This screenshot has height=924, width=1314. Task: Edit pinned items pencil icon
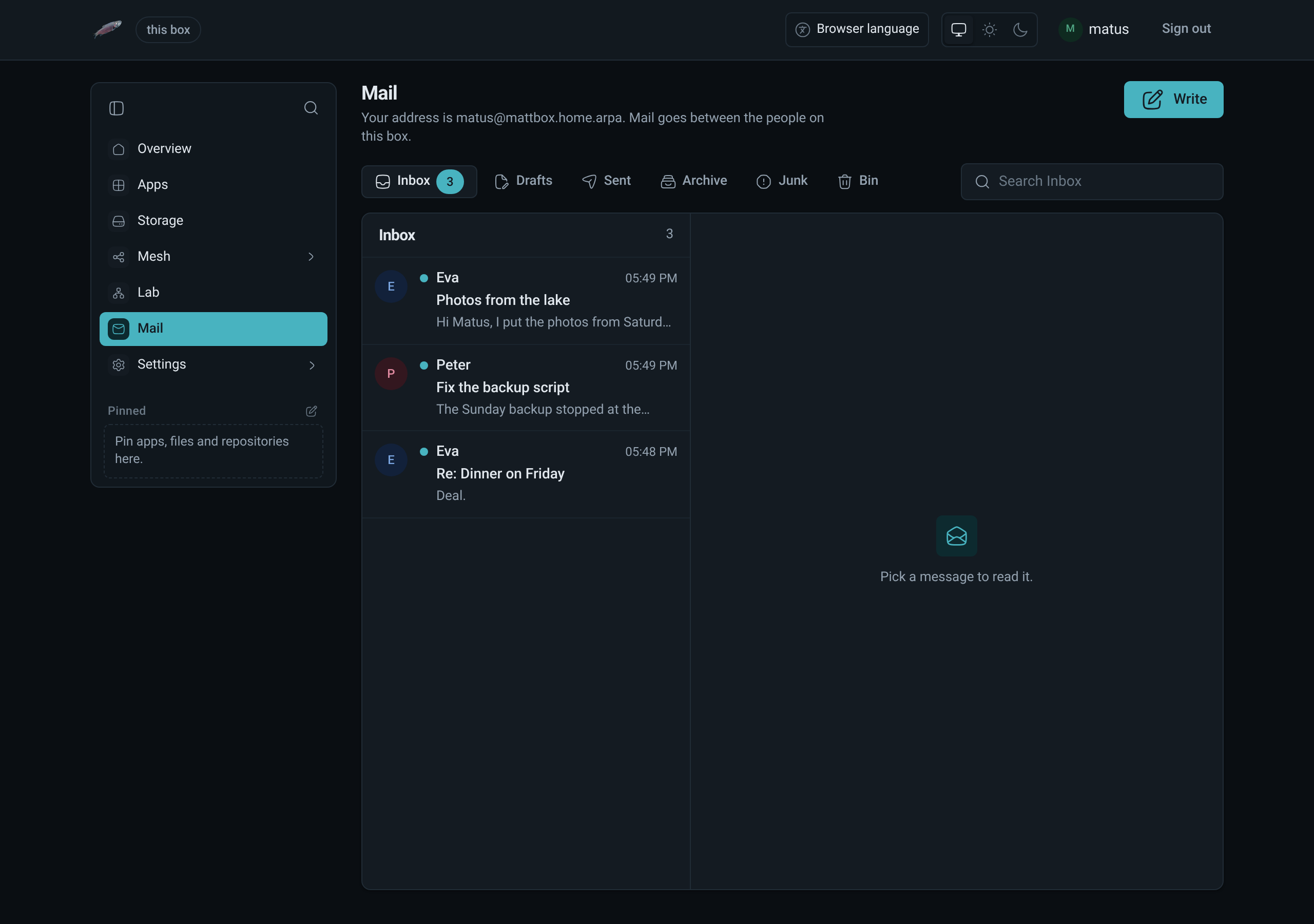[x=312, y=411]
